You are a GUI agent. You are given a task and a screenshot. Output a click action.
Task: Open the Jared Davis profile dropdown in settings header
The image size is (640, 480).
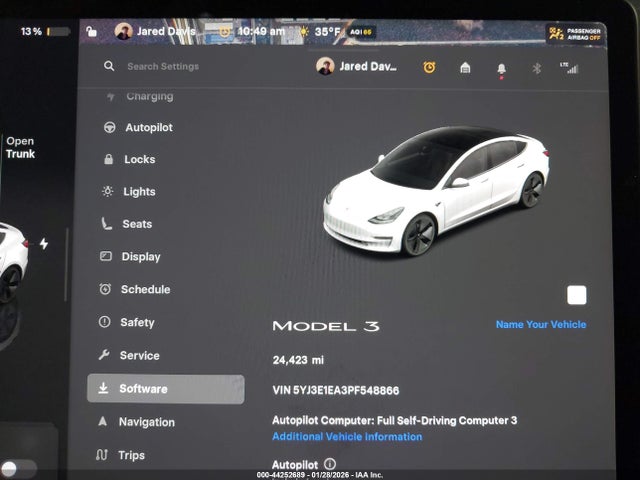click(x=356, y=66)
